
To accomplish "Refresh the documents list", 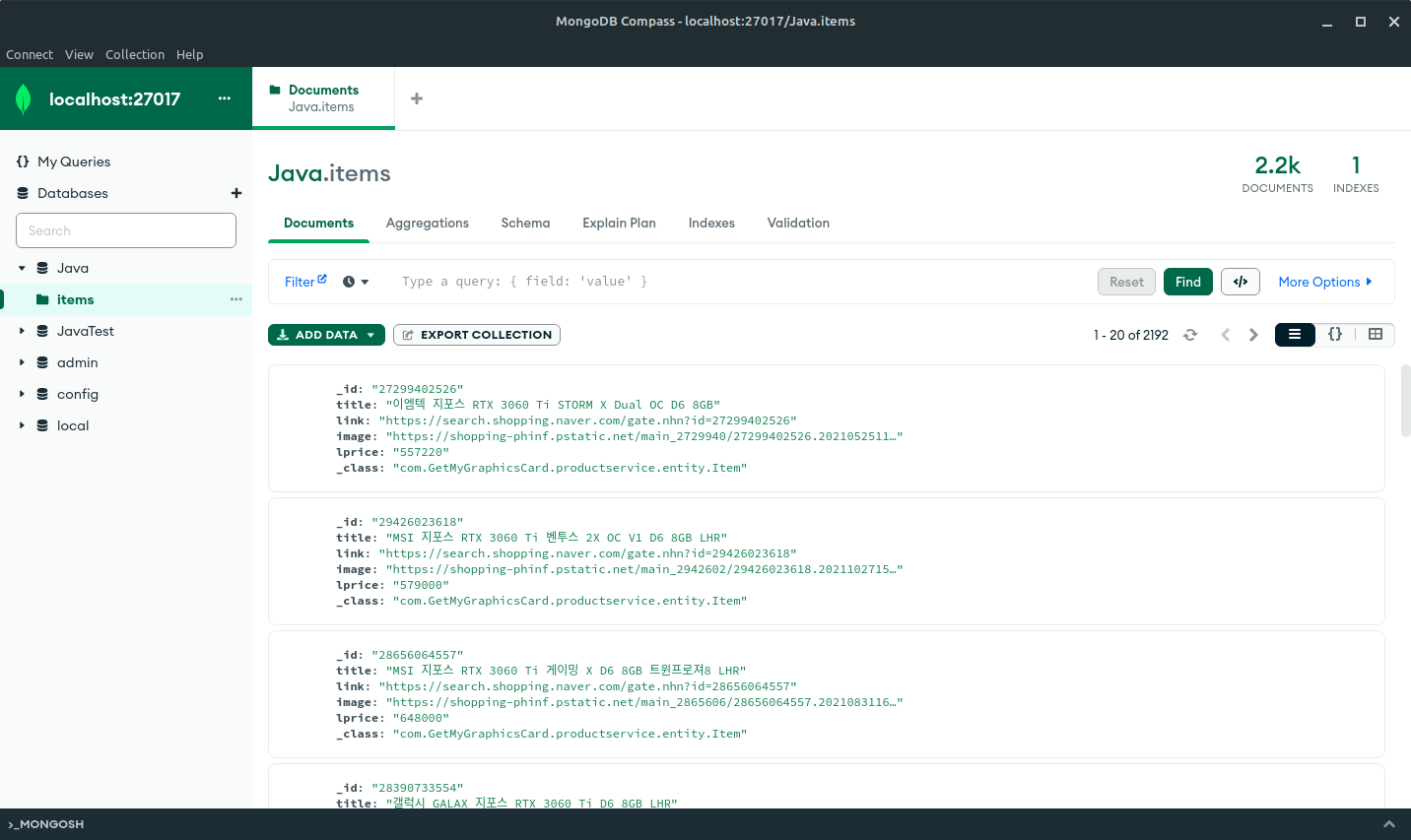I will click(1190, 335).
